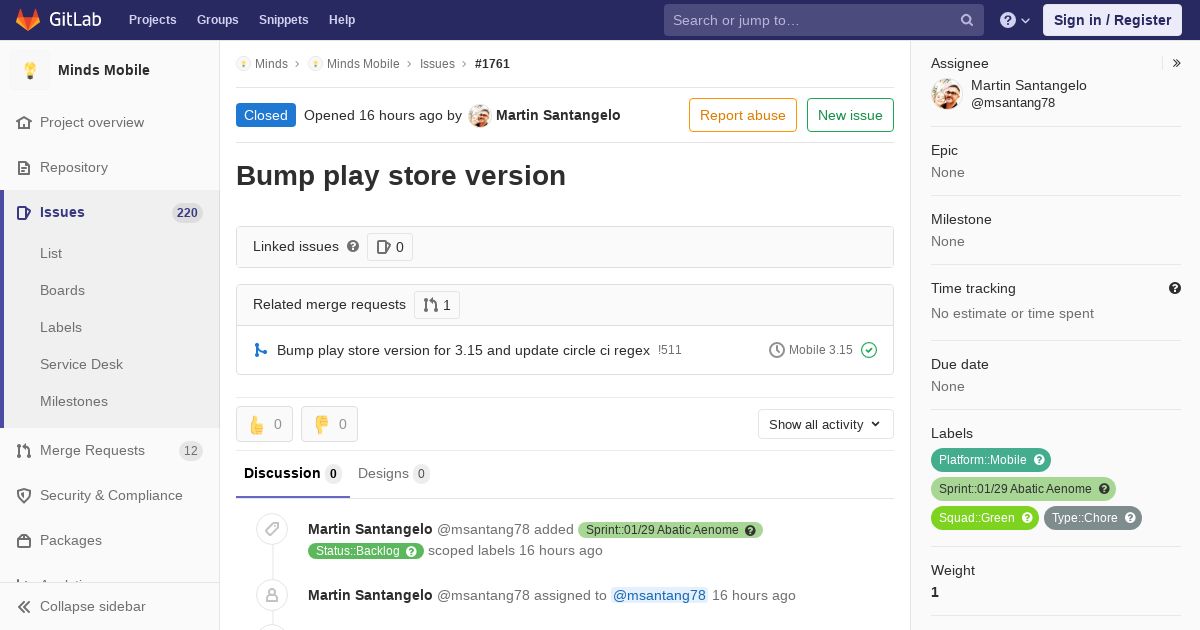Screen dimensions: 1200x630
Task: Click the search magnifier icon
Action: pos(967,20)
